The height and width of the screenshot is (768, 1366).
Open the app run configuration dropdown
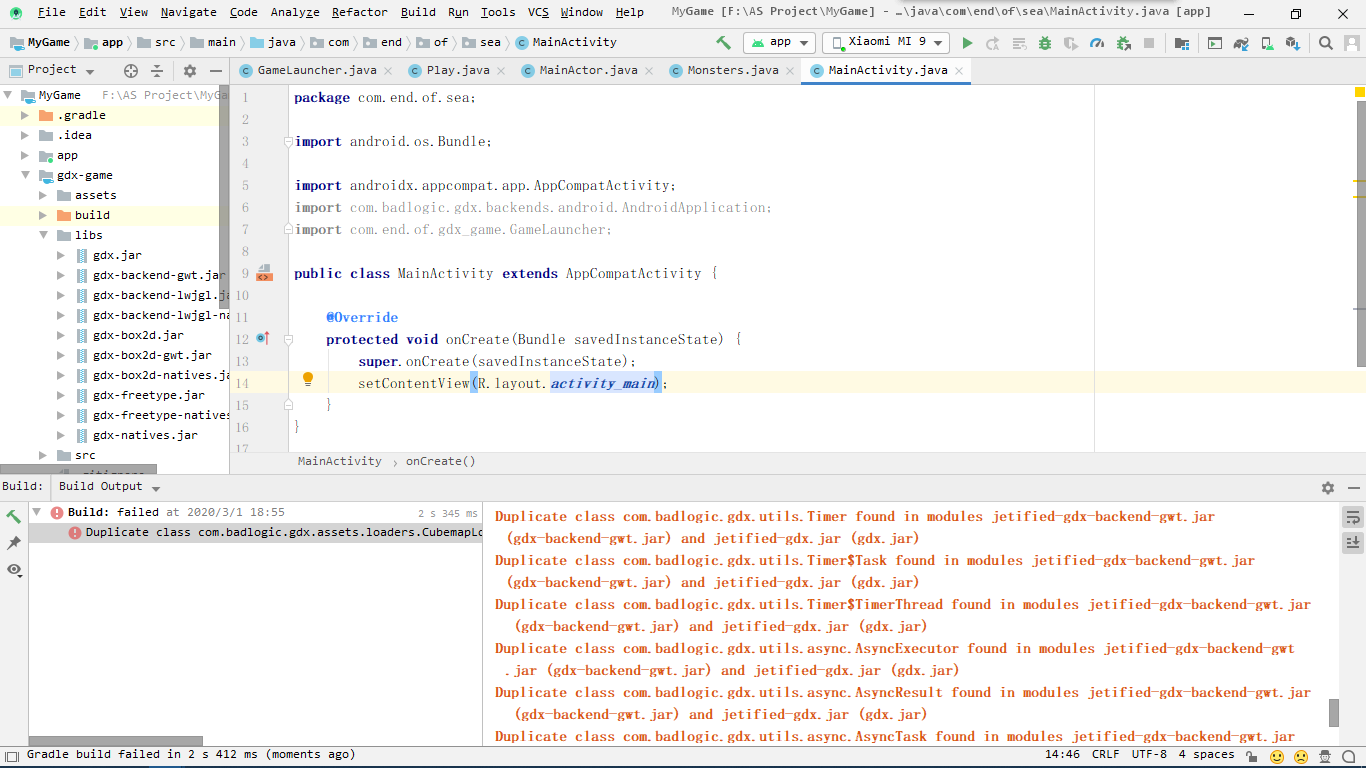(778, 43)
